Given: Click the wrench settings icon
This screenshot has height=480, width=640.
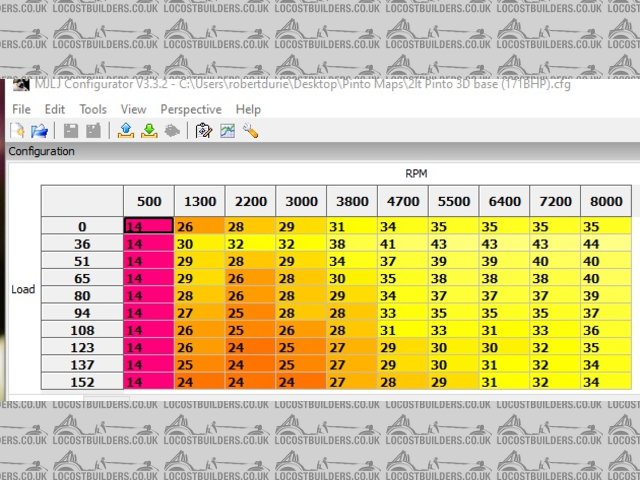Looking at the screenshot, I should pos(250,130).
